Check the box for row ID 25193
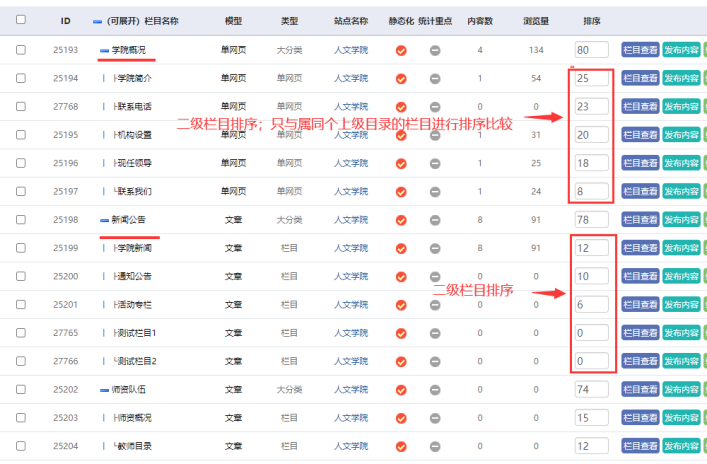The height and width of the screenshot is (464, 707). coord(21,50)
